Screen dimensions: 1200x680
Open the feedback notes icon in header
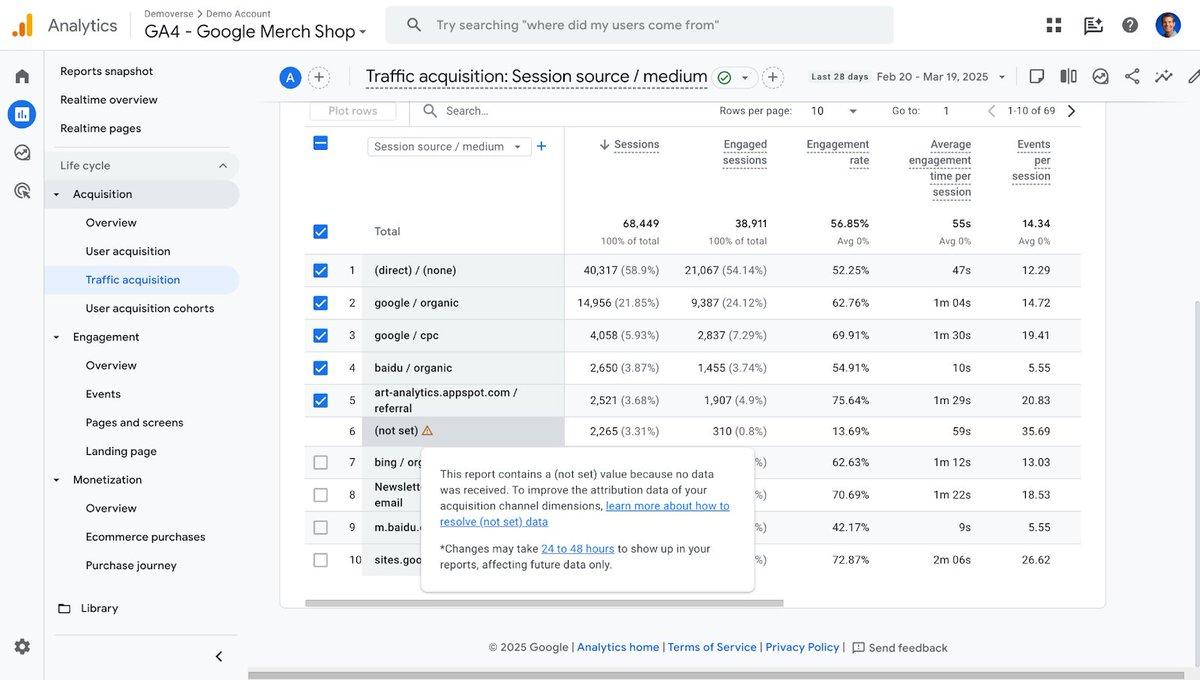click(x=1093, y=25)
